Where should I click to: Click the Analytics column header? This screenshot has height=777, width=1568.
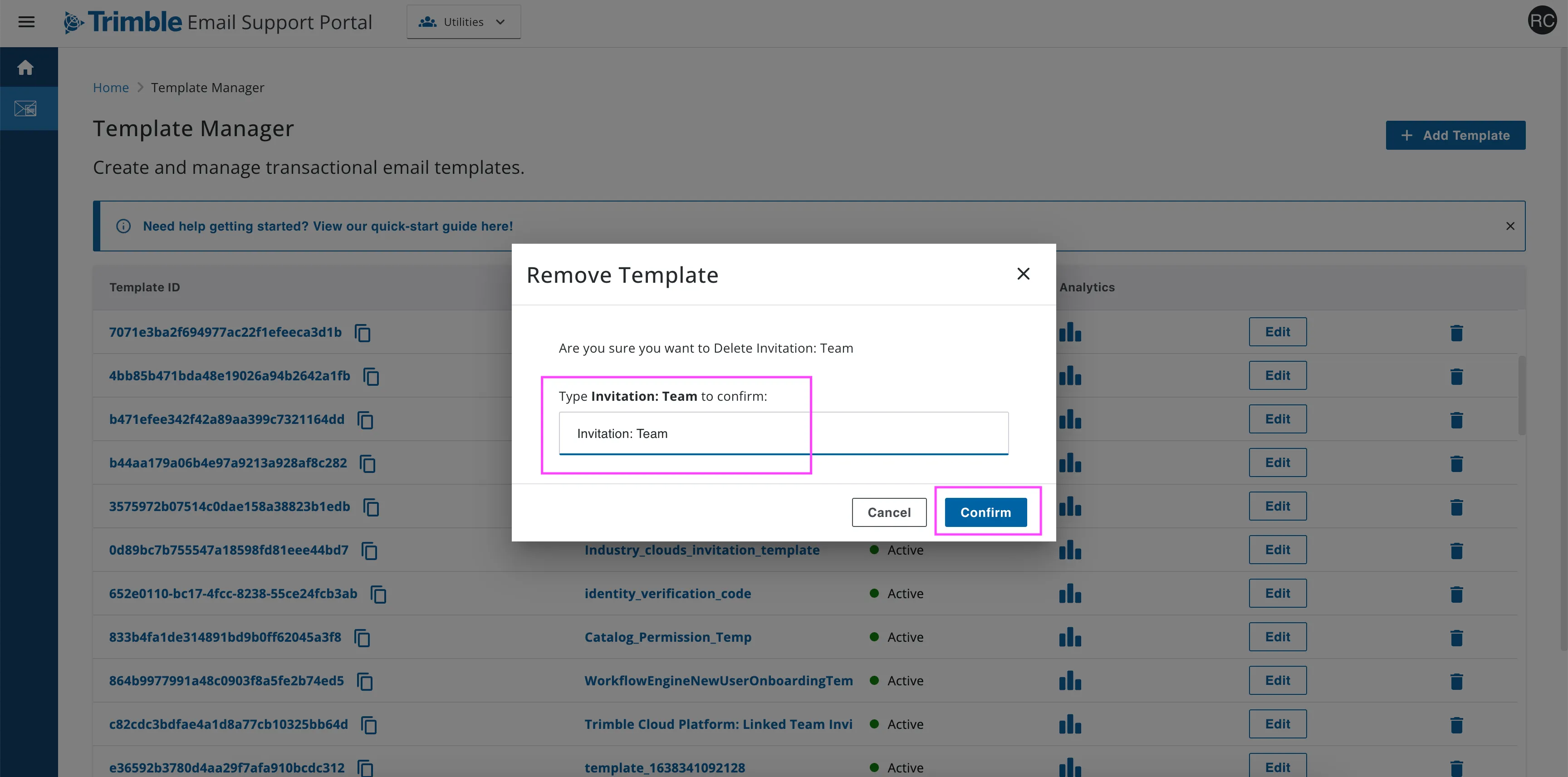[x=1087, y=287]
